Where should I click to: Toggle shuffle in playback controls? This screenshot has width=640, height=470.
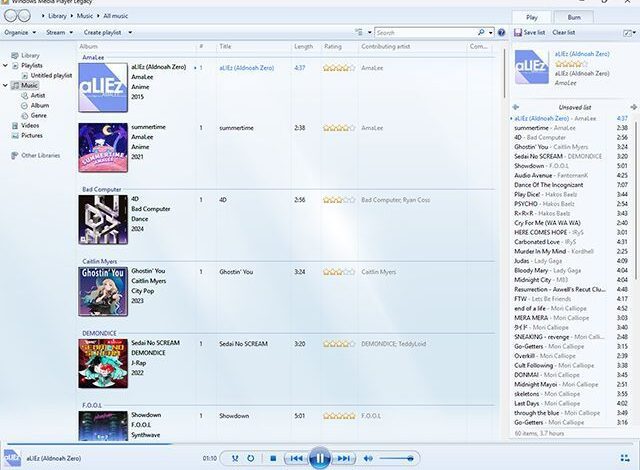235,458
